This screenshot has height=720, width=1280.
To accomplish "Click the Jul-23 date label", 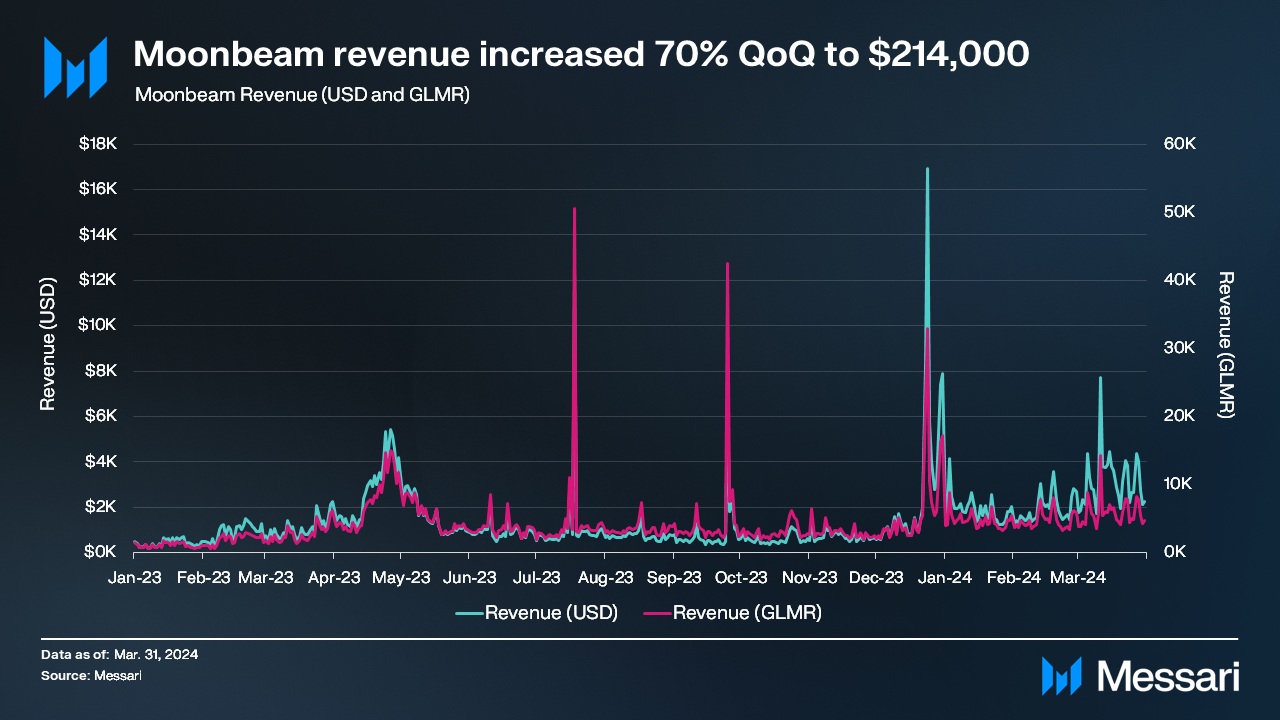I will [x=536, y=578].
